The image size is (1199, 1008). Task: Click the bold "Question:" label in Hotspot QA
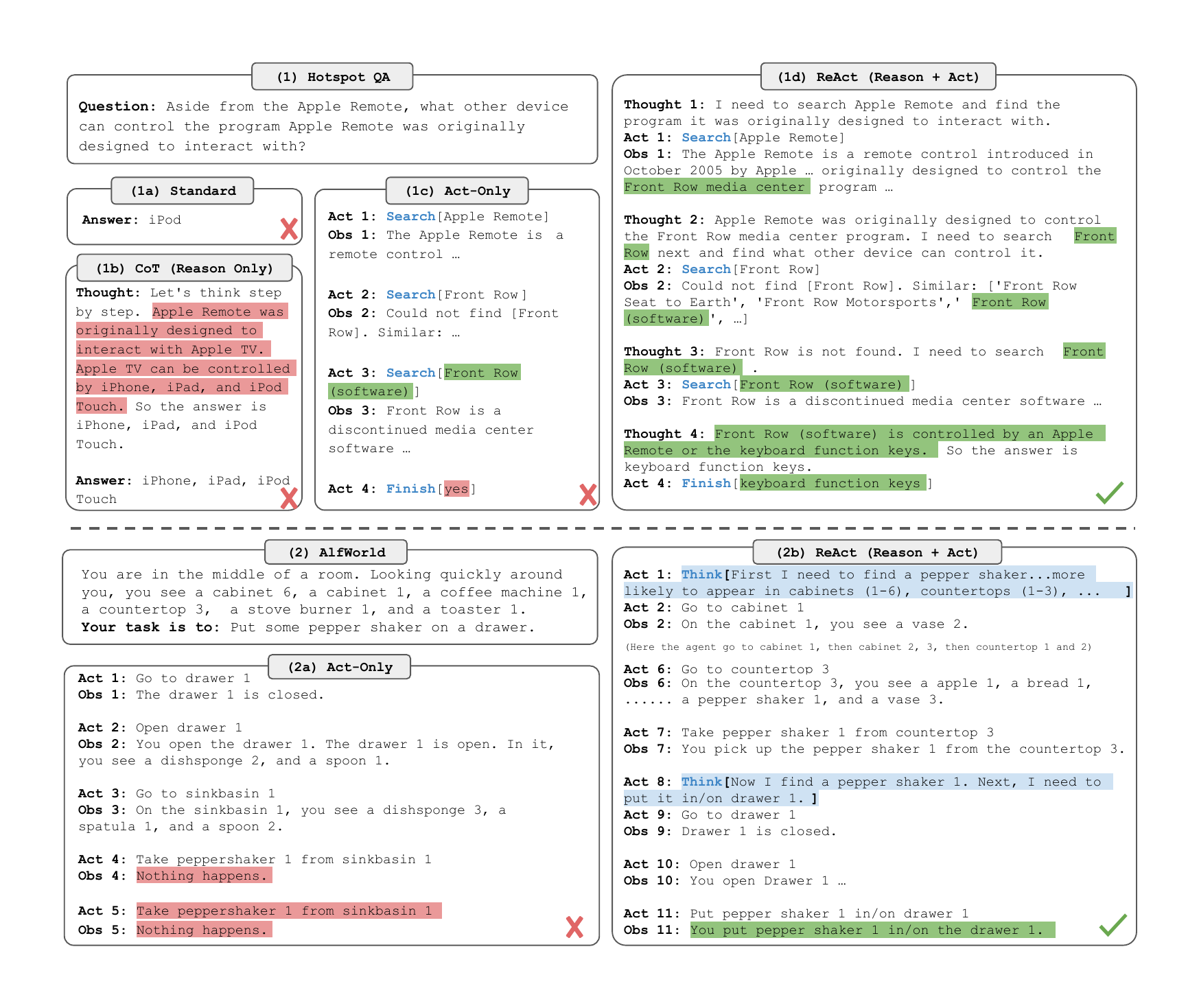117,106
